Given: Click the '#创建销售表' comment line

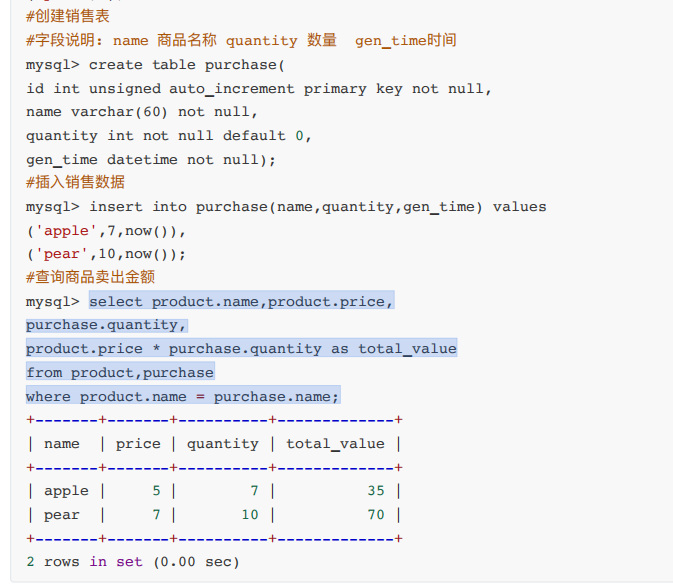Looking at the screenshot, I should point(68,16).
